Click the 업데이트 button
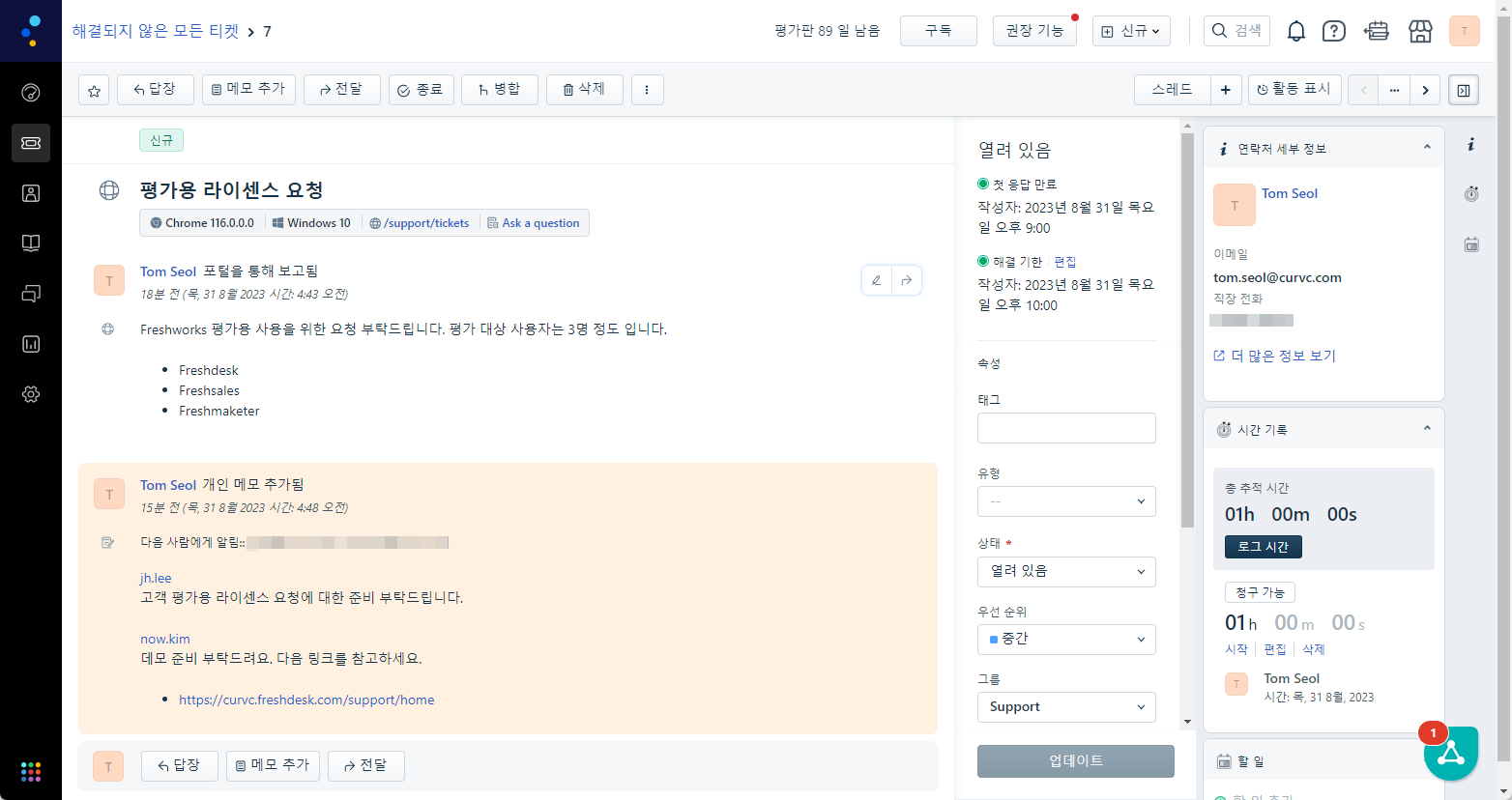The image size is (1512, 800). (x=1076, y=761)
